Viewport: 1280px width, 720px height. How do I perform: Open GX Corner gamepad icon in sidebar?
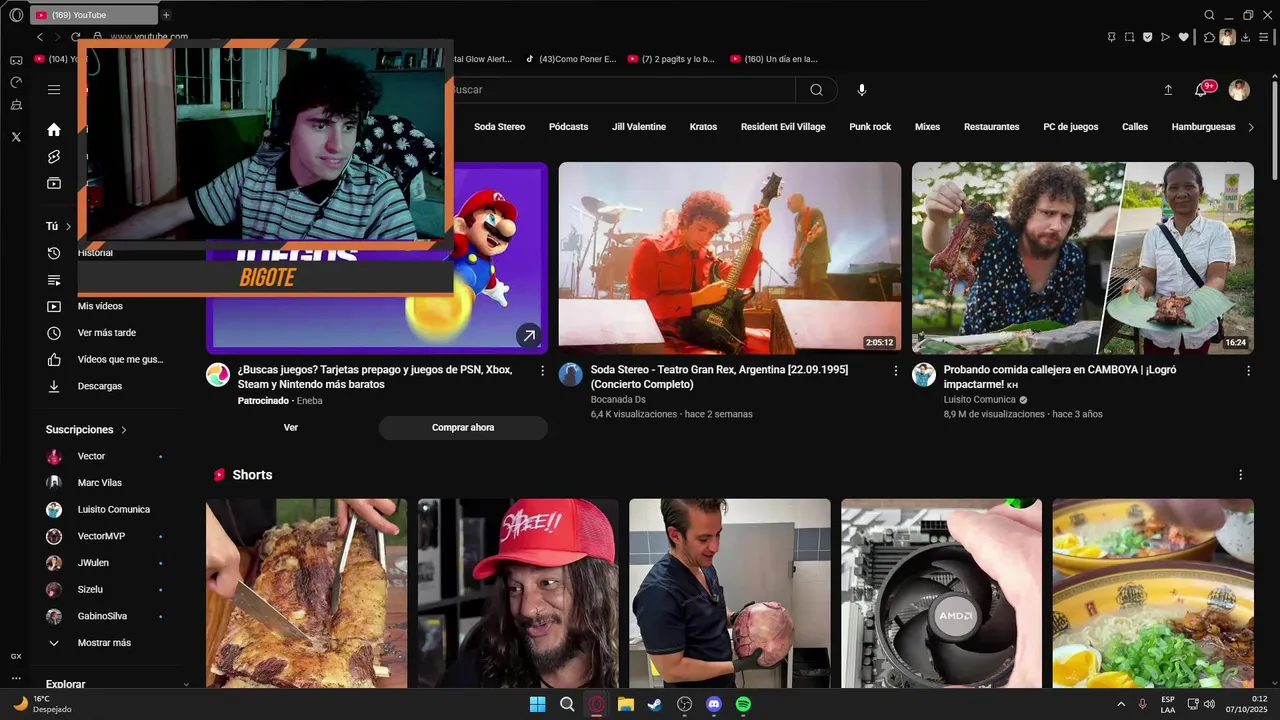[x=16, y=61]
